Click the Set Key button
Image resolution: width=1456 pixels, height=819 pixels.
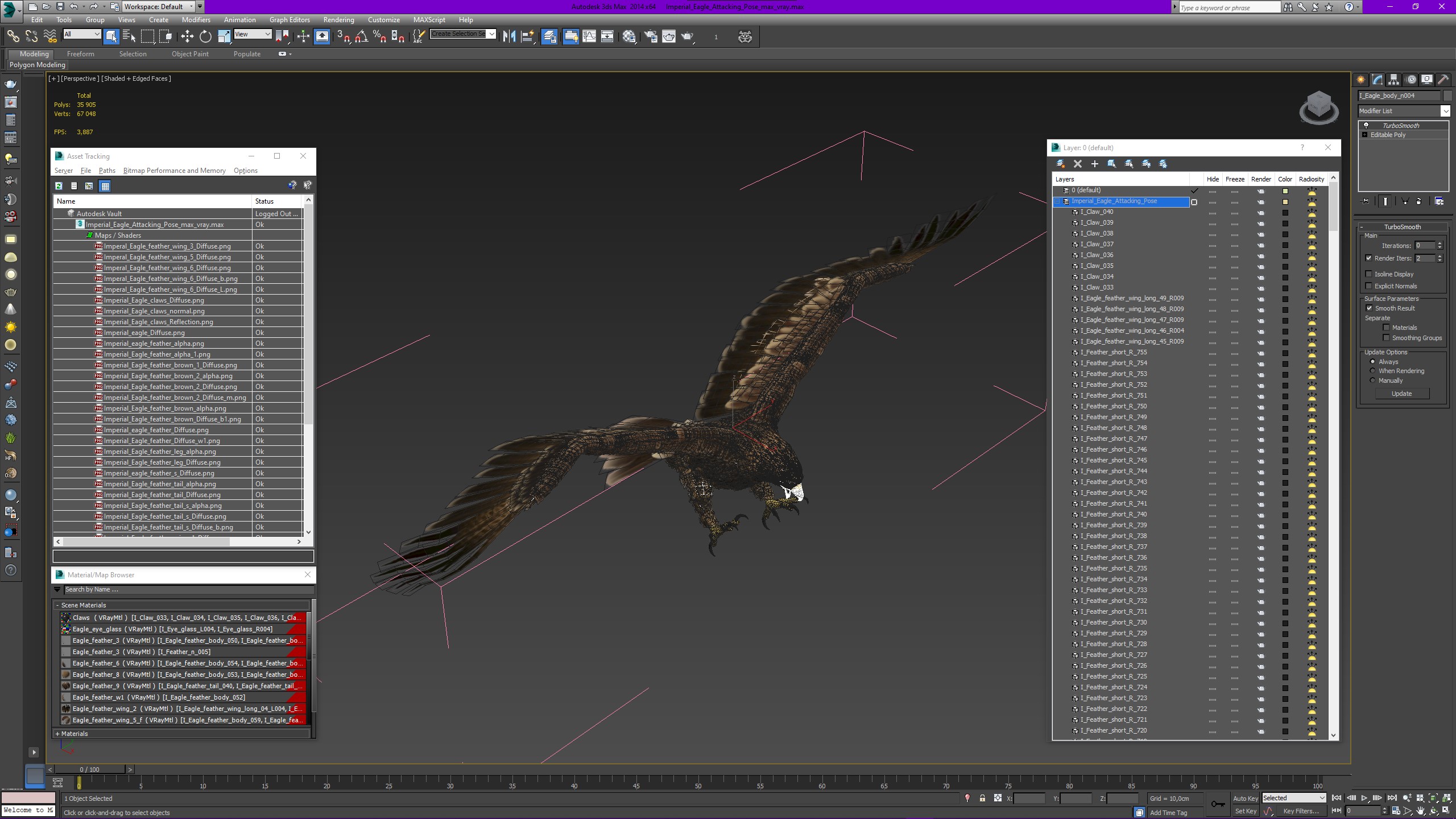click(1245, 812)
